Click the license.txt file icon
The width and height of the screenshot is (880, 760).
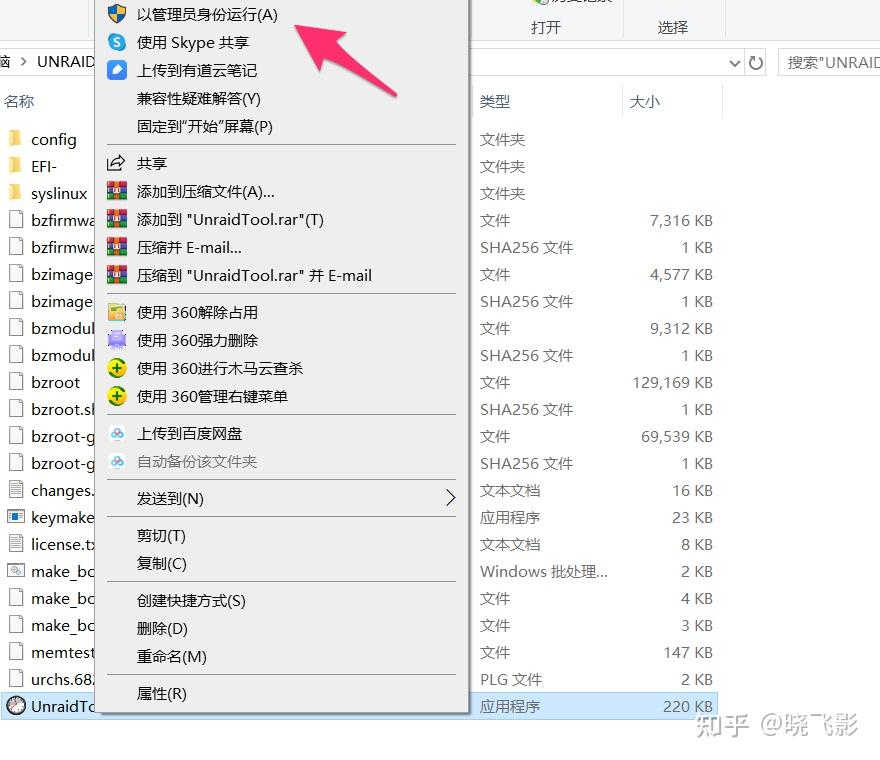coord(16,543)
